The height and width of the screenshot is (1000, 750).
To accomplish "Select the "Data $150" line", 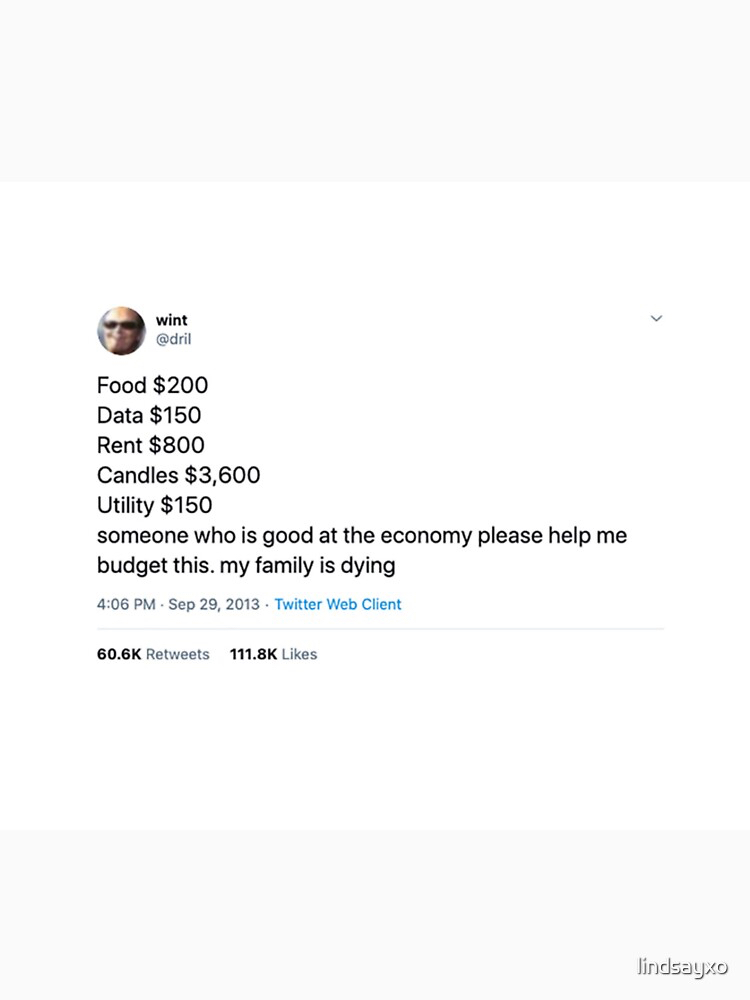I will tap(149, 415).
